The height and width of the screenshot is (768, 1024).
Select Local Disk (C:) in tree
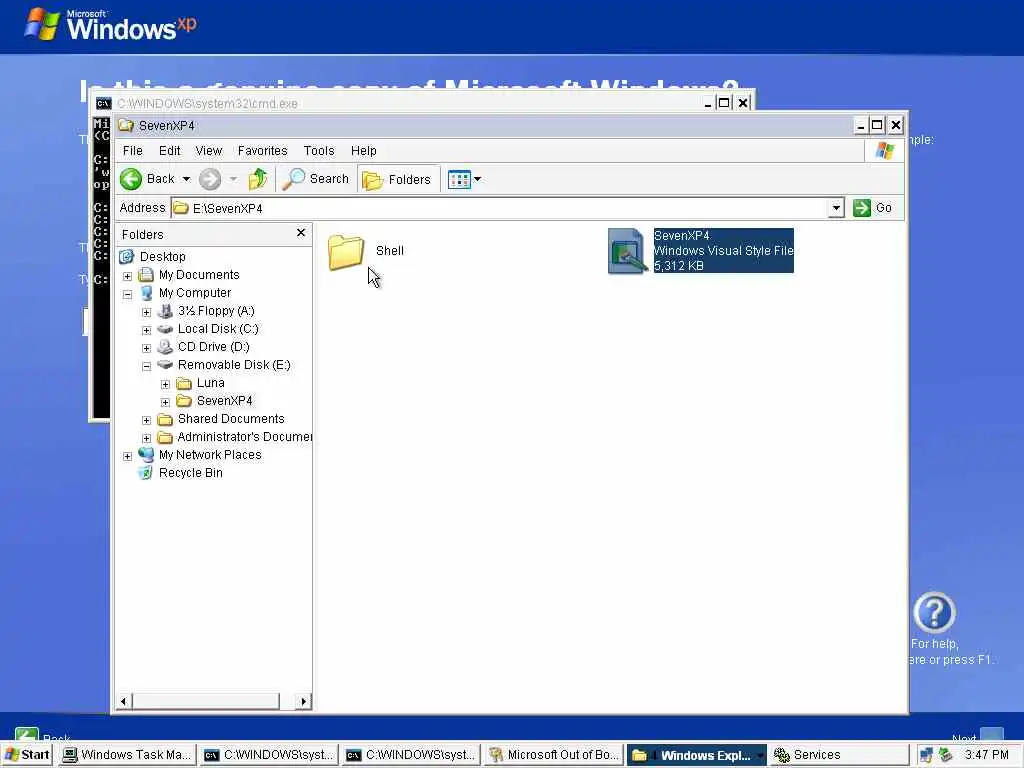click(218, 329)
